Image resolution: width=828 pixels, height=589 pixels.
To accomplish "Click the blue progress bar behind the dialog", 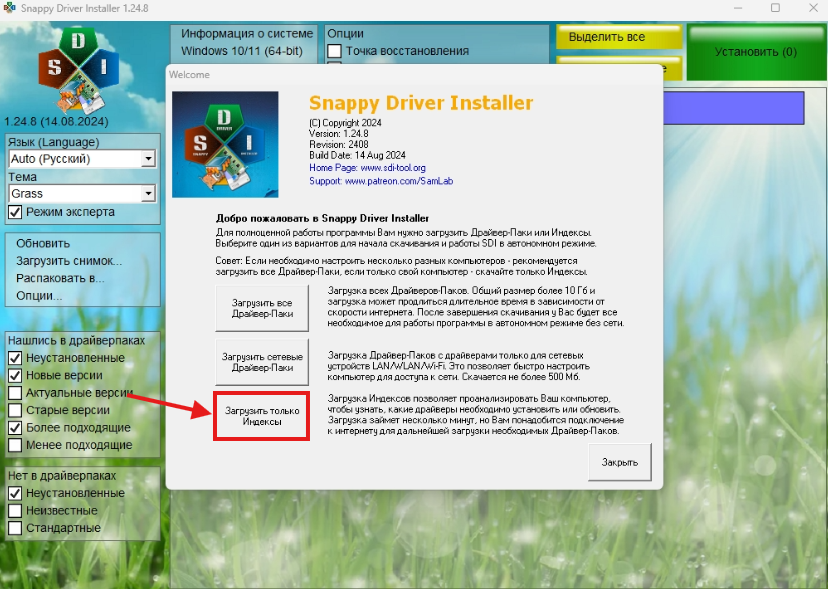I will tap(734, 108).
